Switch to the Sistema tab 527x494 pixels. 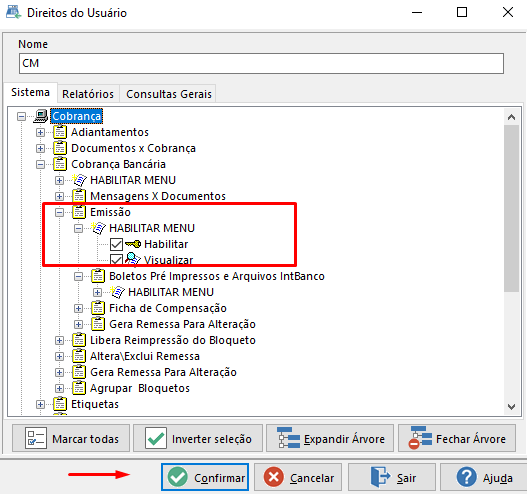coord(31,92)
